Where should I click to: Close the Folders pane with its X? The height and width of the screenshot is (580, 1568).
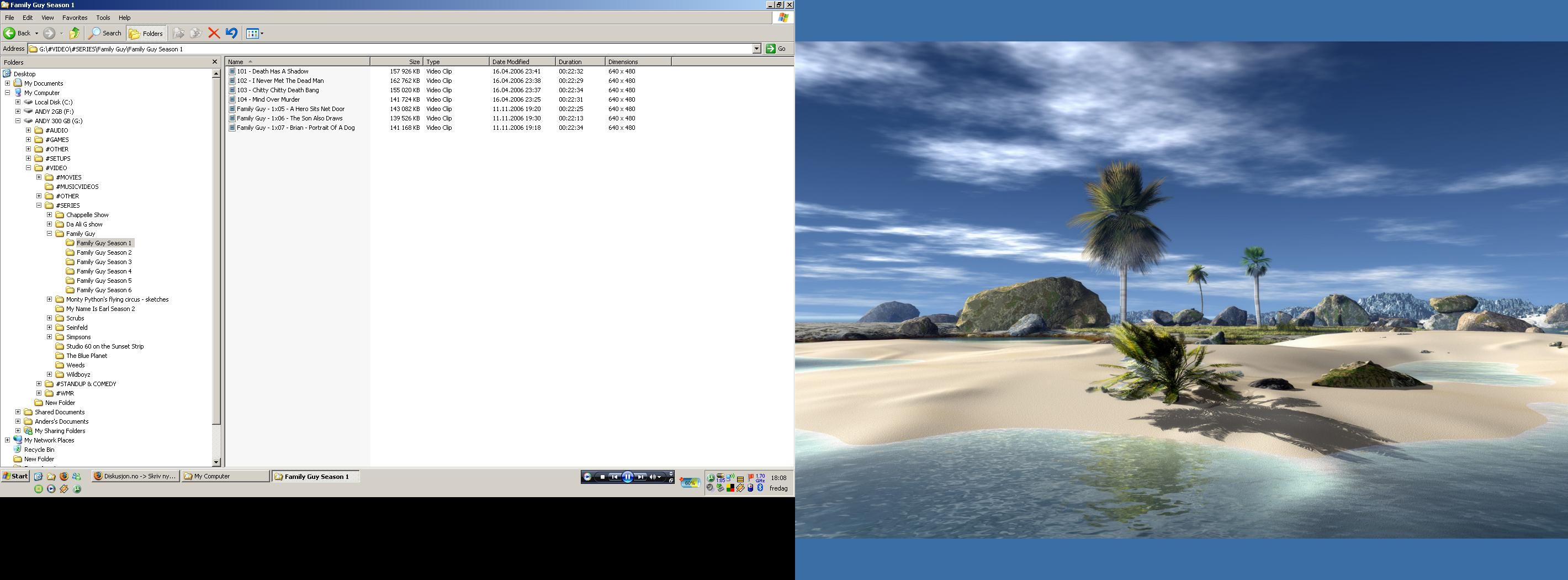coord(214,61)
